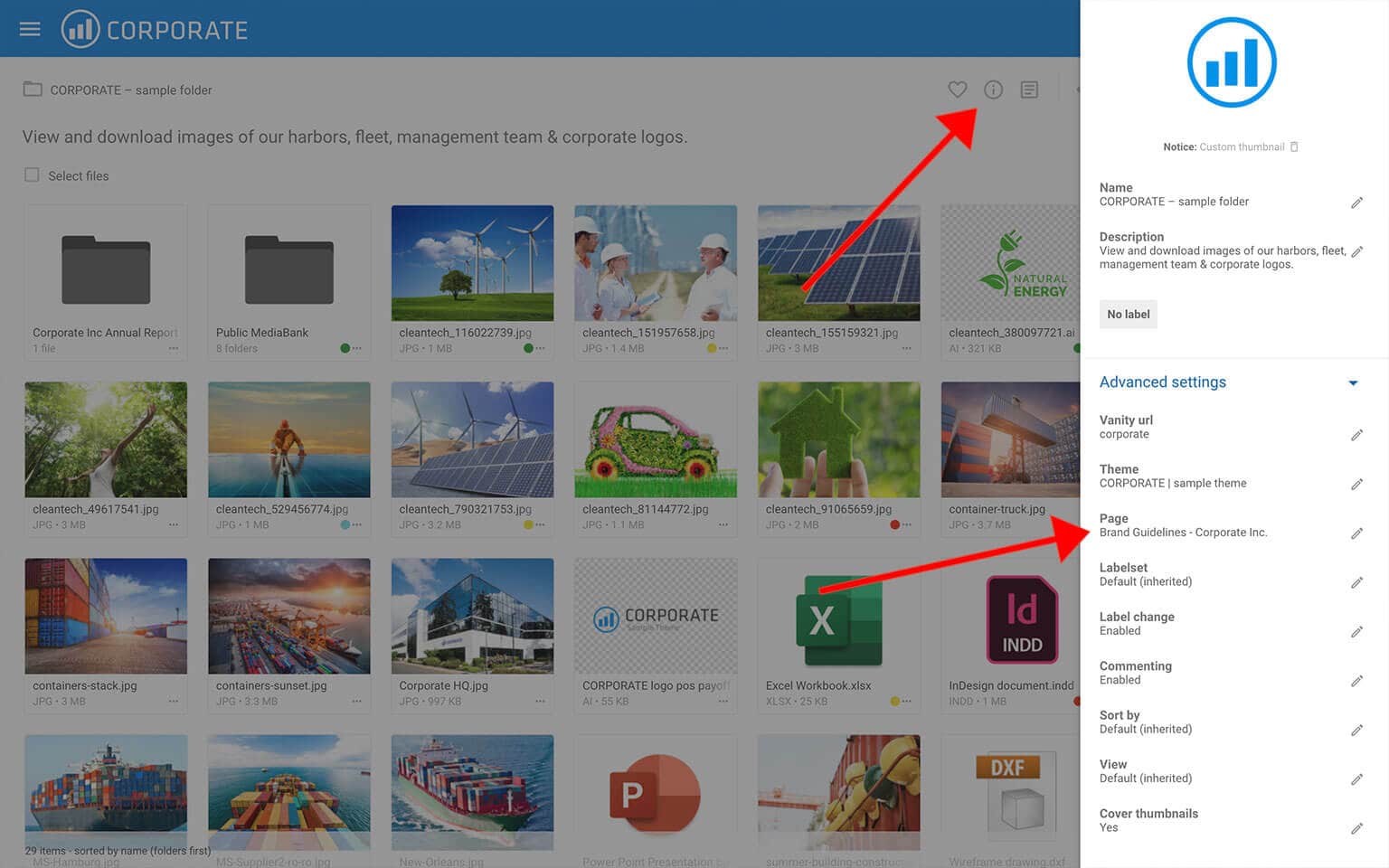Click the CORPORATE logo in header
Viewport: 1389px width, 868px height.
155,30
